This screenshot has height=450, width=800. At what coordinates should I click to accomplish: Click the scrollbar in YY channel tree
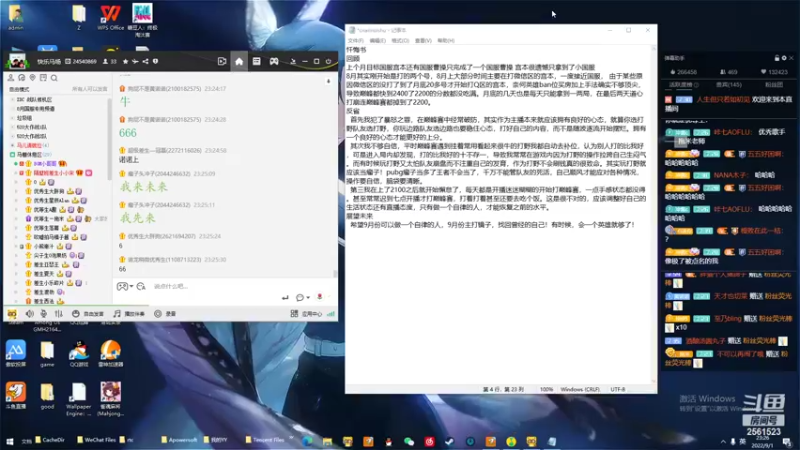click(109, 138)
